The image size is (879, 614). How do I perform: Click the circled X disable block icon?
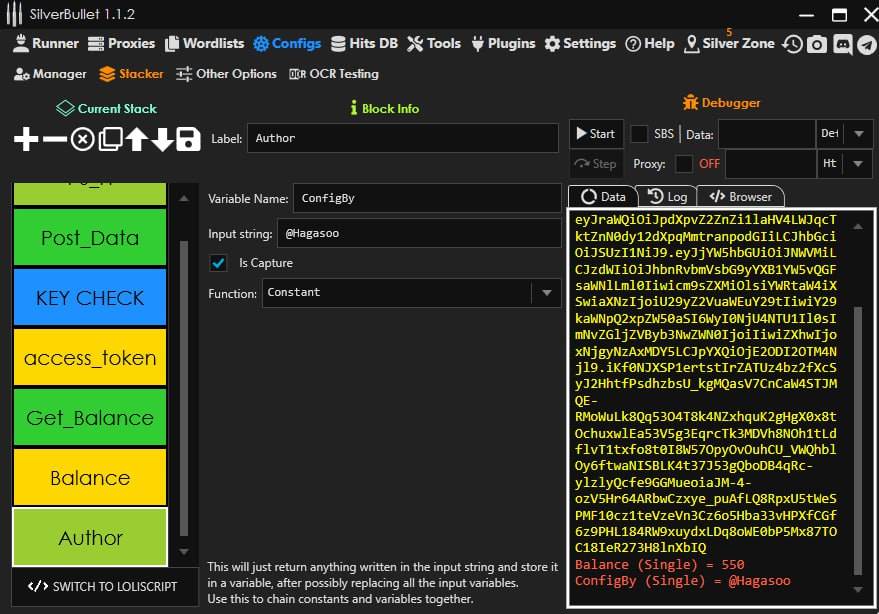click(82, 139)
